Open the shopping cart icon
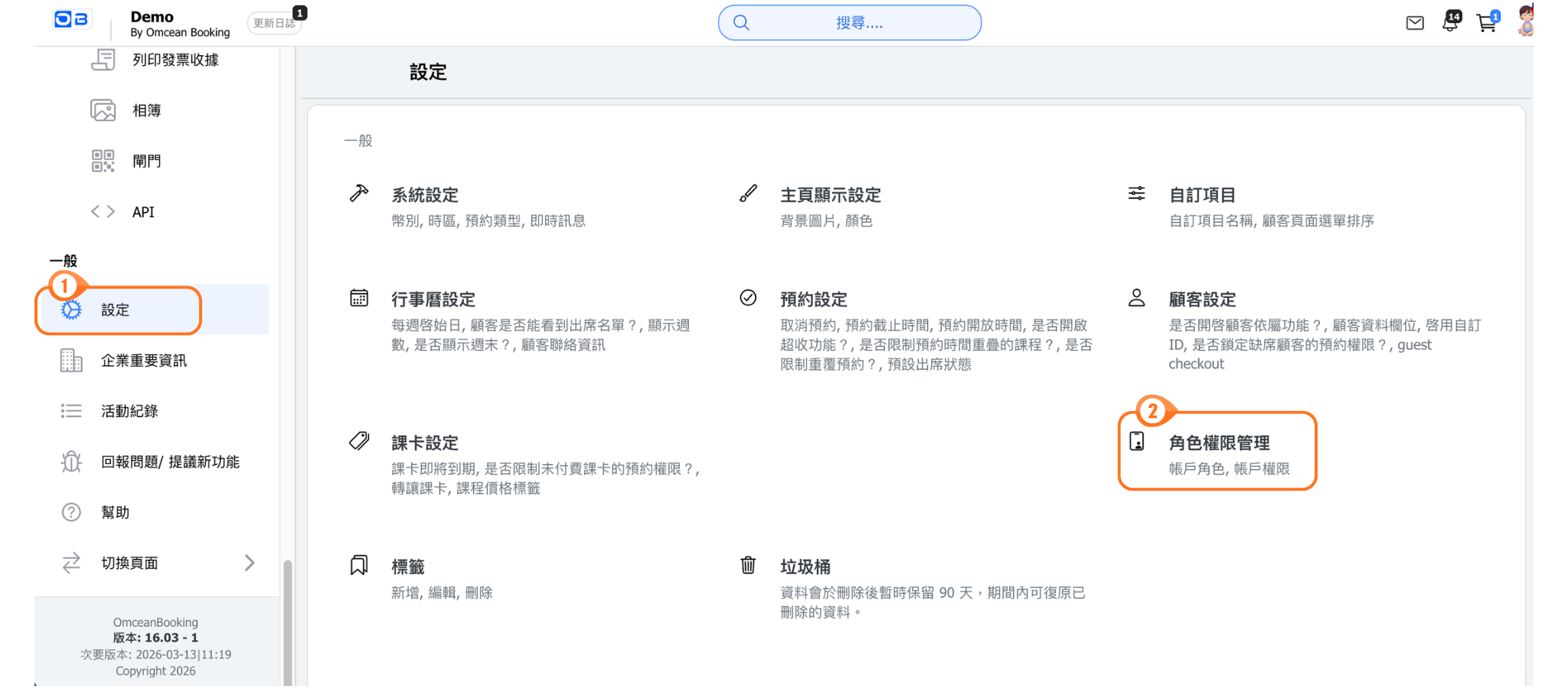The image size is (1568, 689). 1486,23
